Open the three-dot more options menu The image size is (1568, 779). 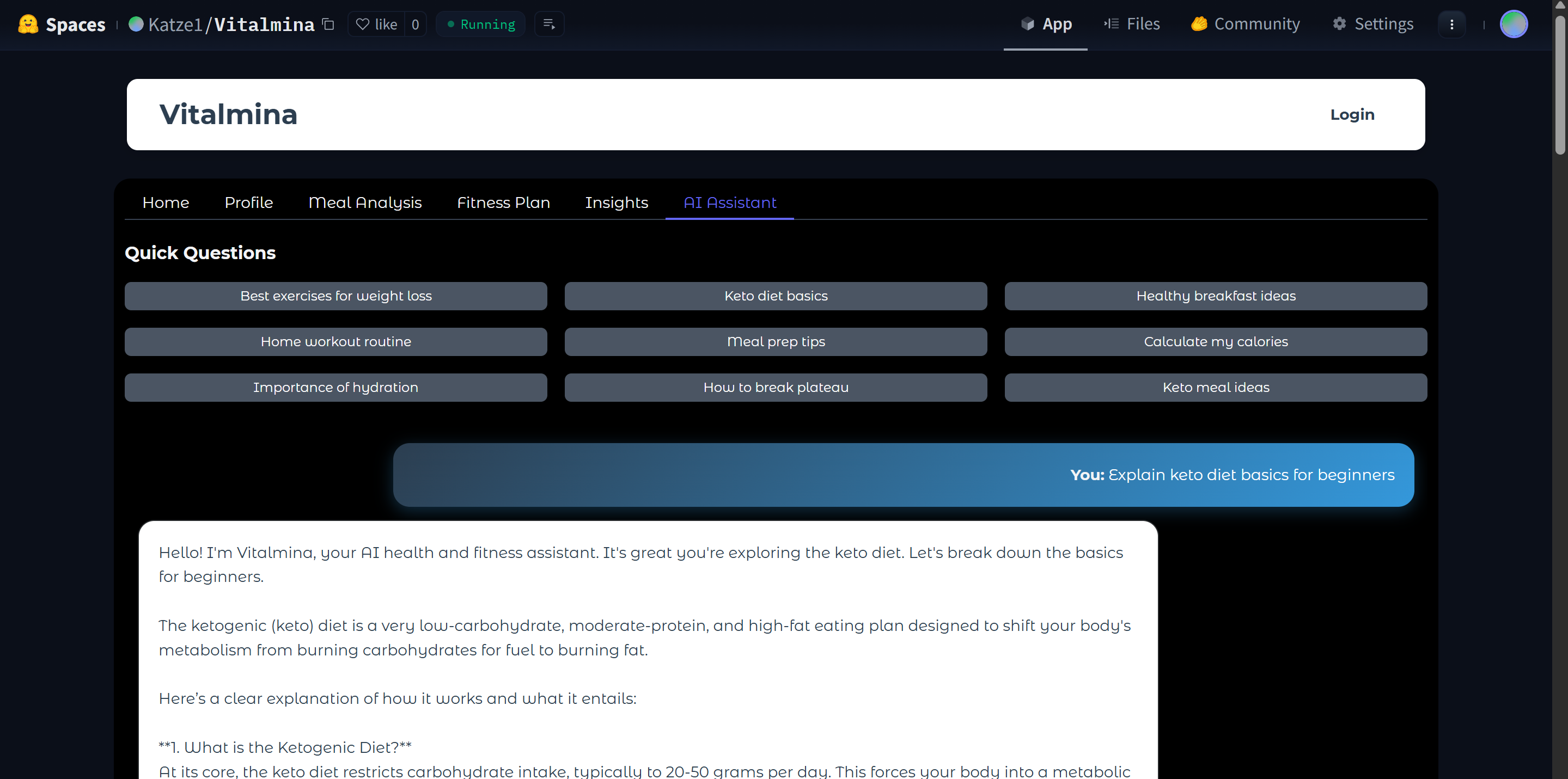1452,24
